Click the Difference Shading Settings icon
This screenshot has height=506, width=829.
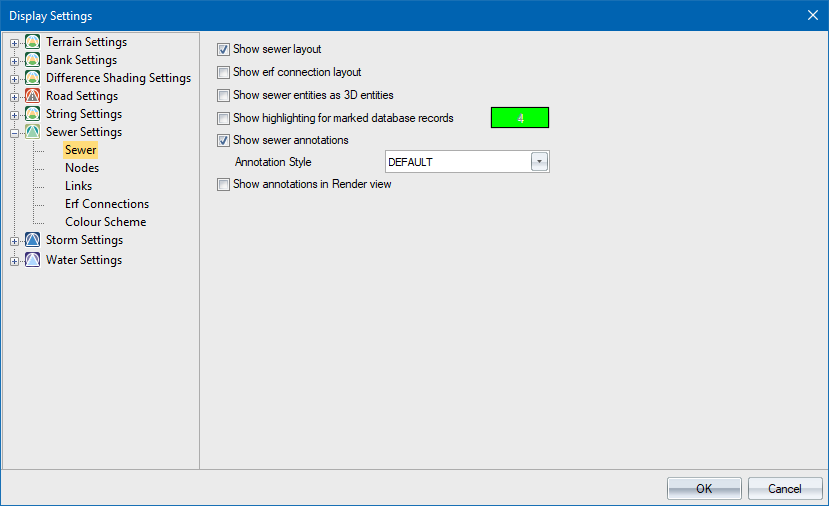click(32, 78)
